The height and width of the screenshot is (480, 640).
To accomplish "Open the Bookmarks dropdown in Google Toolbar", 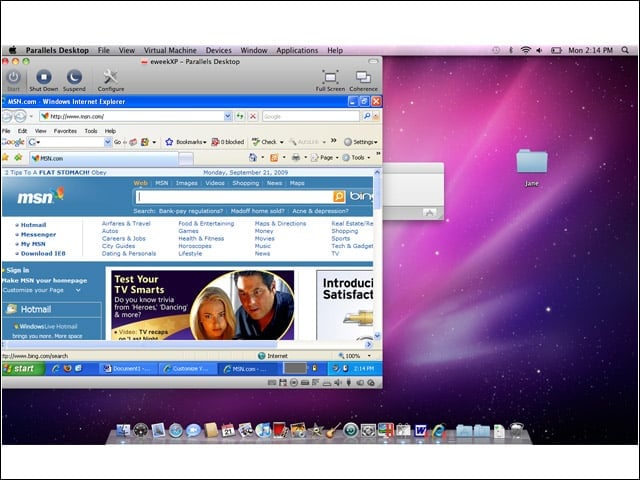I will pyautogui.click(x=204, y=142).
